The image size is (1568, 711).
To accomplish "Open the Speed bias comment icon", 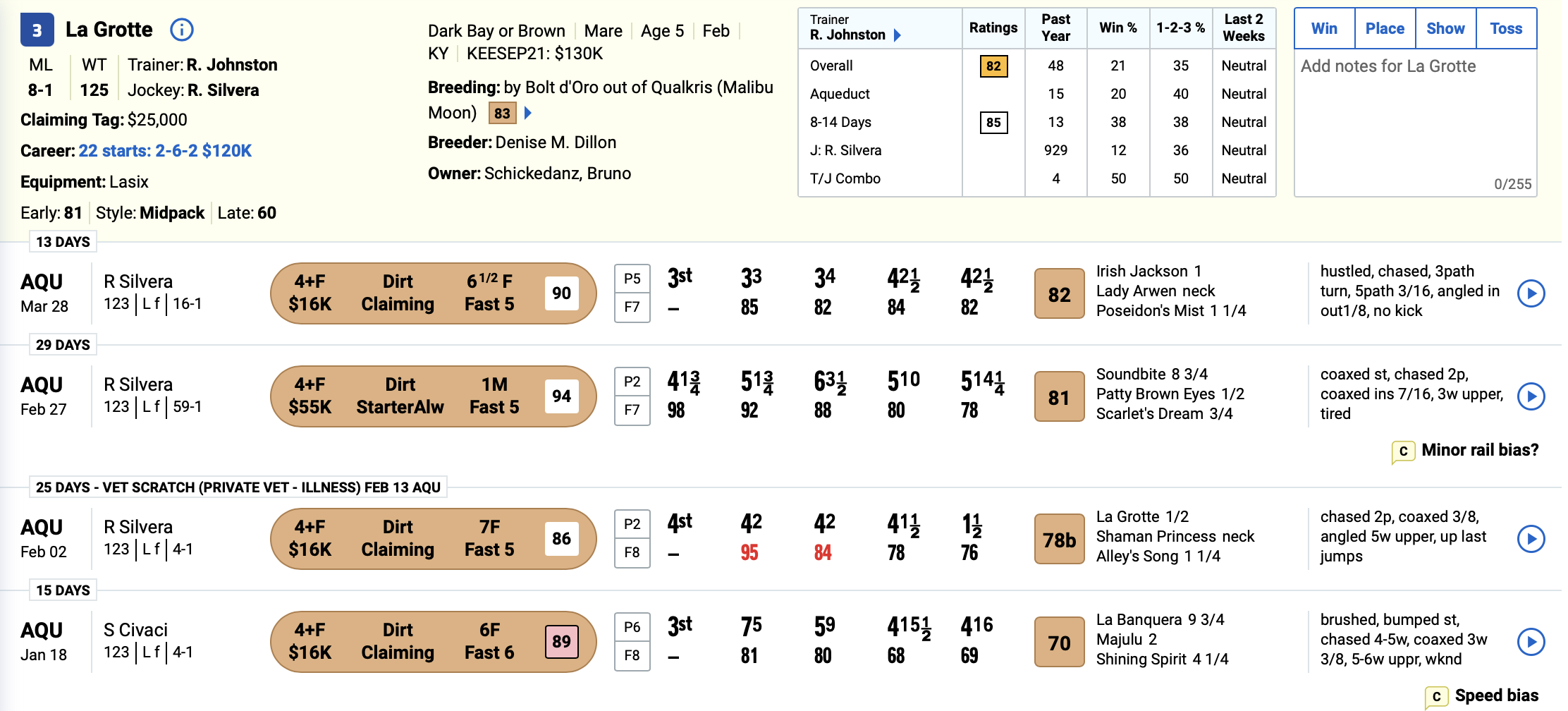I will 1436,697.
